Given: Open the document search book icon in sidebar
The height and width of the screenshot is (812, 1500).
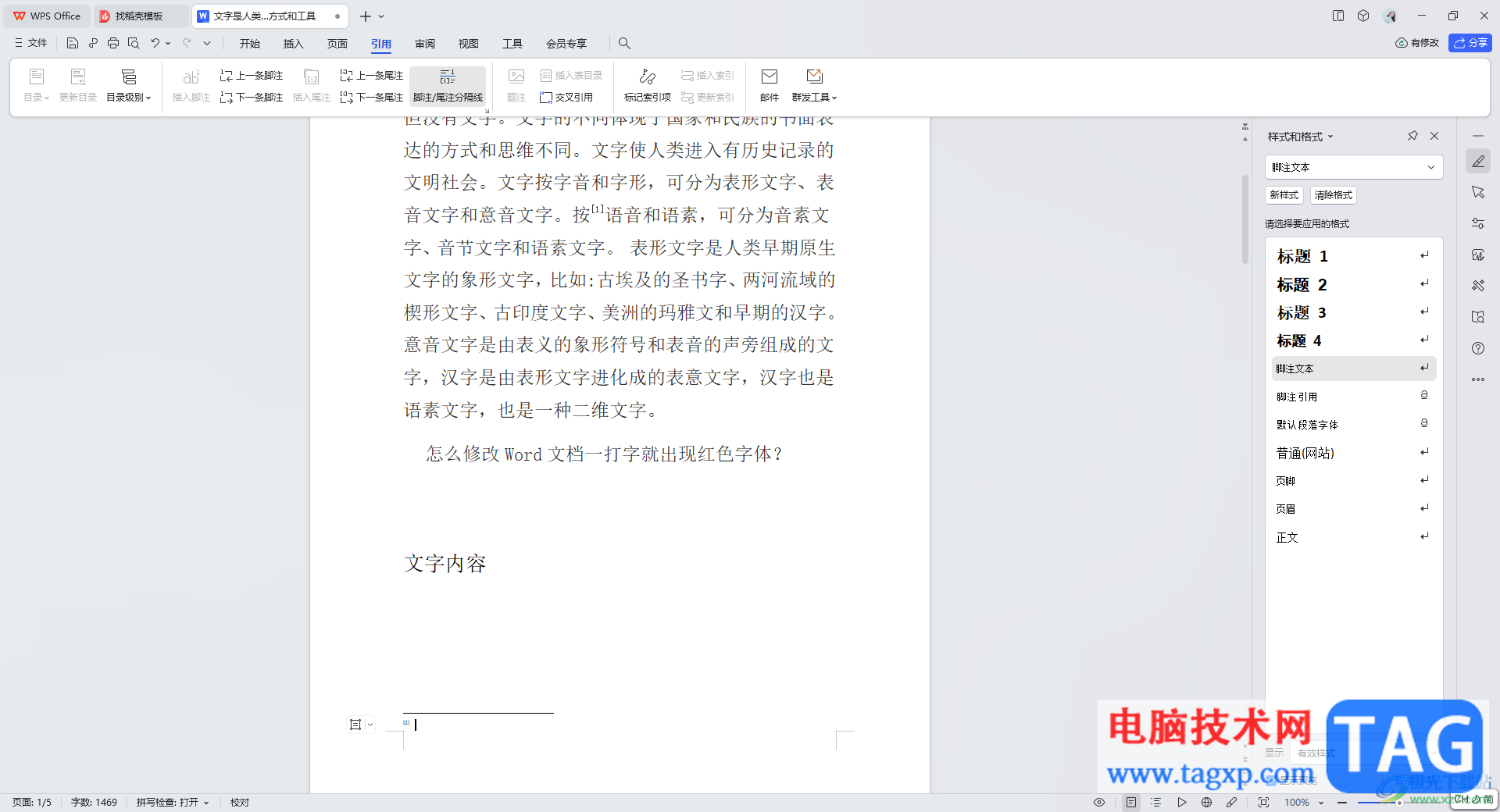Looking at the screenshot, I should pos(1478,317).
